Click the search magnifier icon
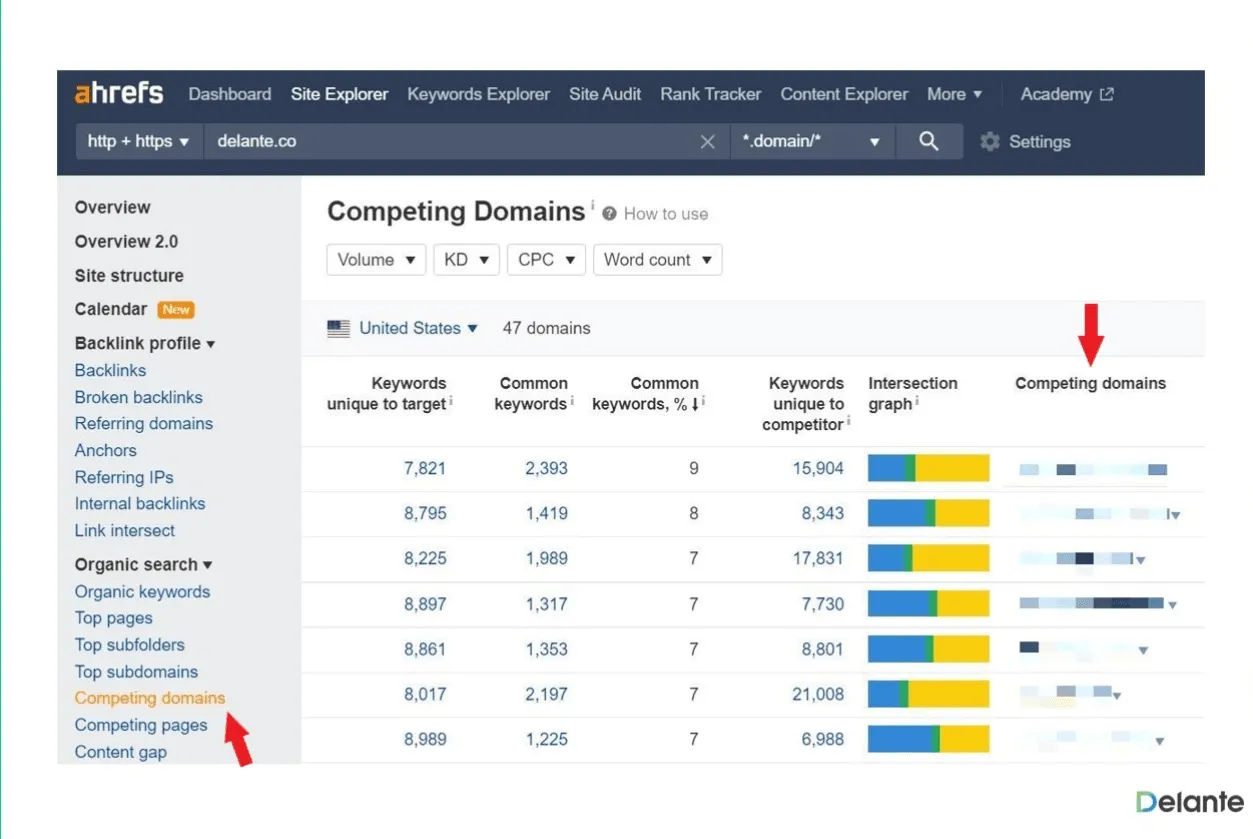This screenshot has height=839, width=1253. click(x=929, y=141)
